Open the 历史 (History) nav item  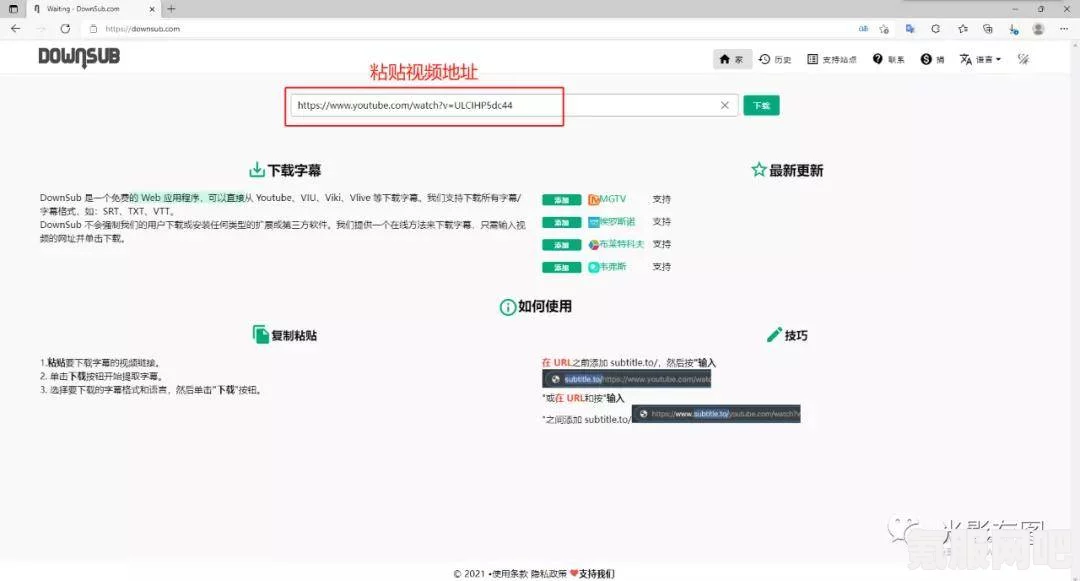[775, 59]
